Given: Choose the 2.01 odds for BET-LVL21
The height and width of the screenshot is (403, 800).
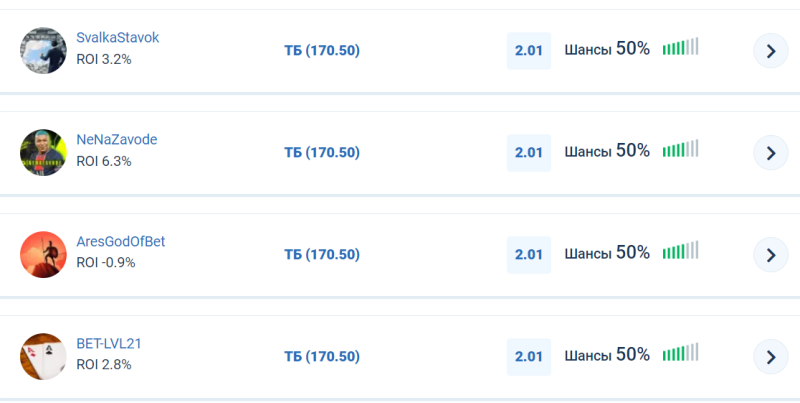Looking at the screenshot, I should (x=529, y=357).
